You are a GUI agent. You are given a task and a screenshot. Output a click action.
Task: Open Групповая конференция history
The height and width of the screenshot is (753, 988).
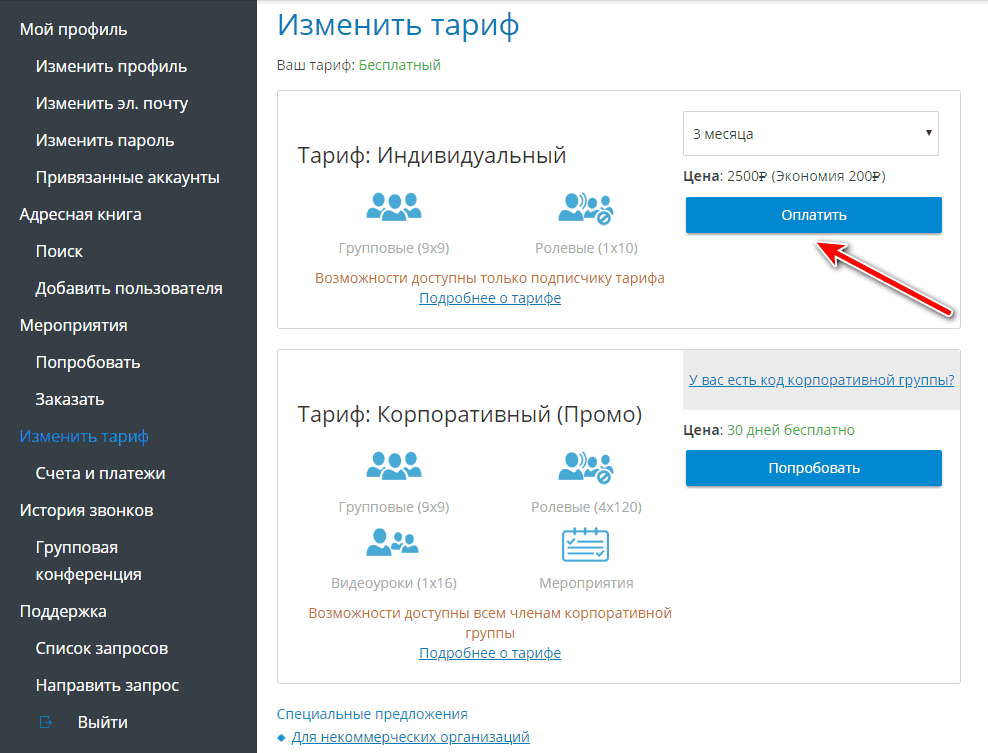pos(89,561)
